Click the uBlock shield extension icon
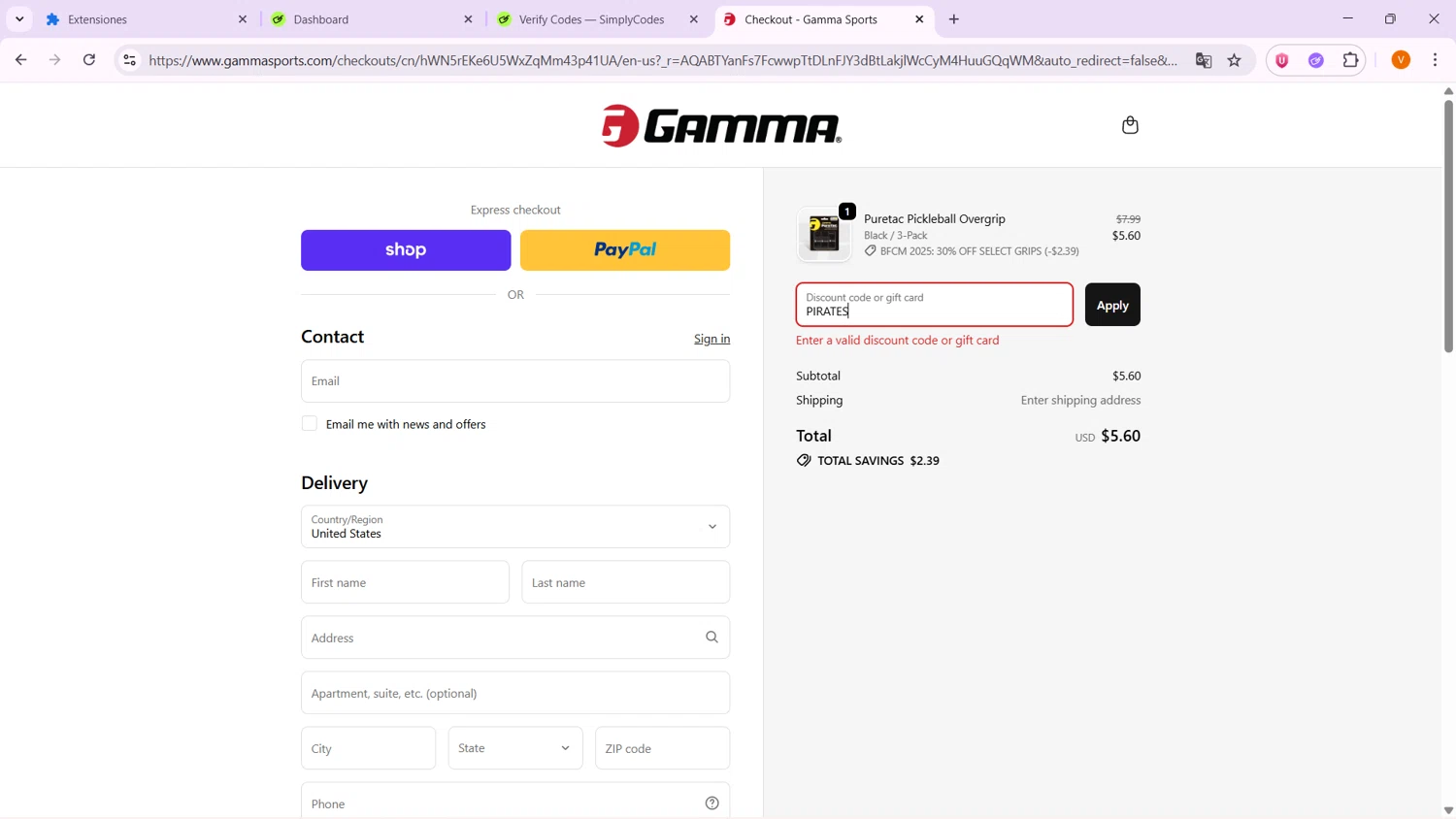 point(1282,60)
